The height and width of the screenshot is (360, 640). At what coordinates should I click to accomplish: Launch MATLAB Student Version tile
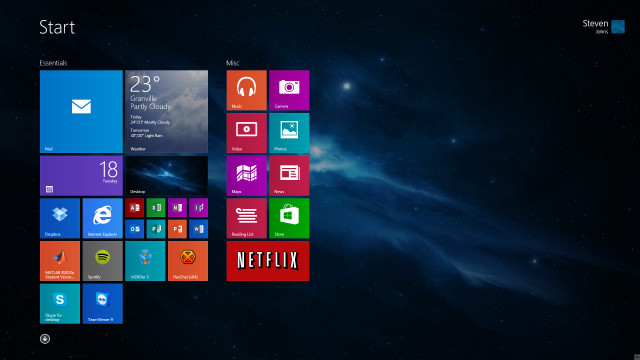pos(60,261)
